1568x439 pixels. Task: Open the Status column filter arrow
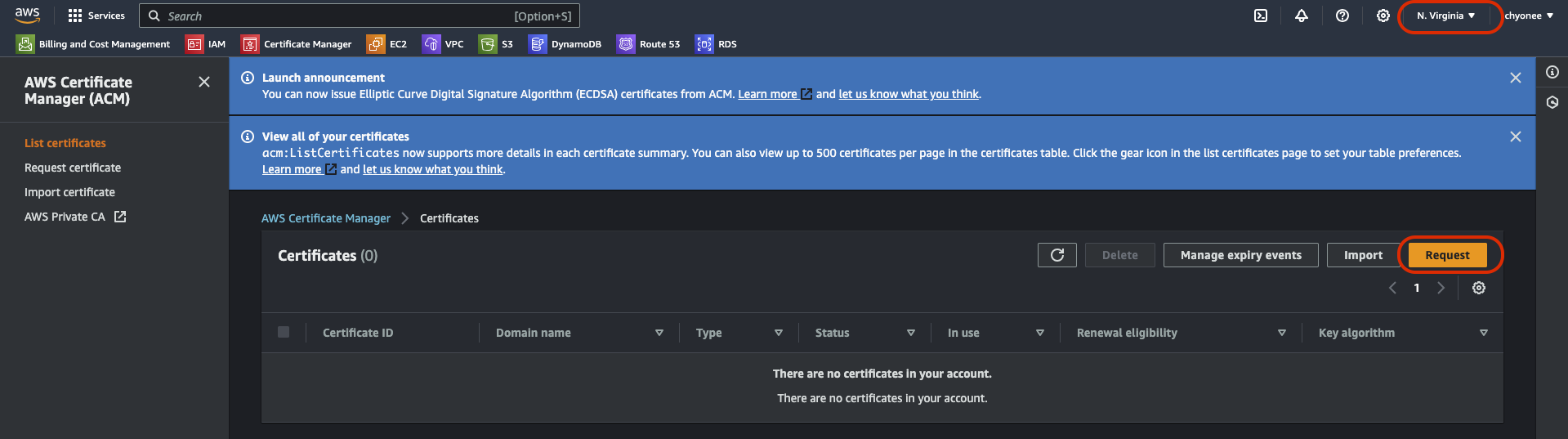911,333
